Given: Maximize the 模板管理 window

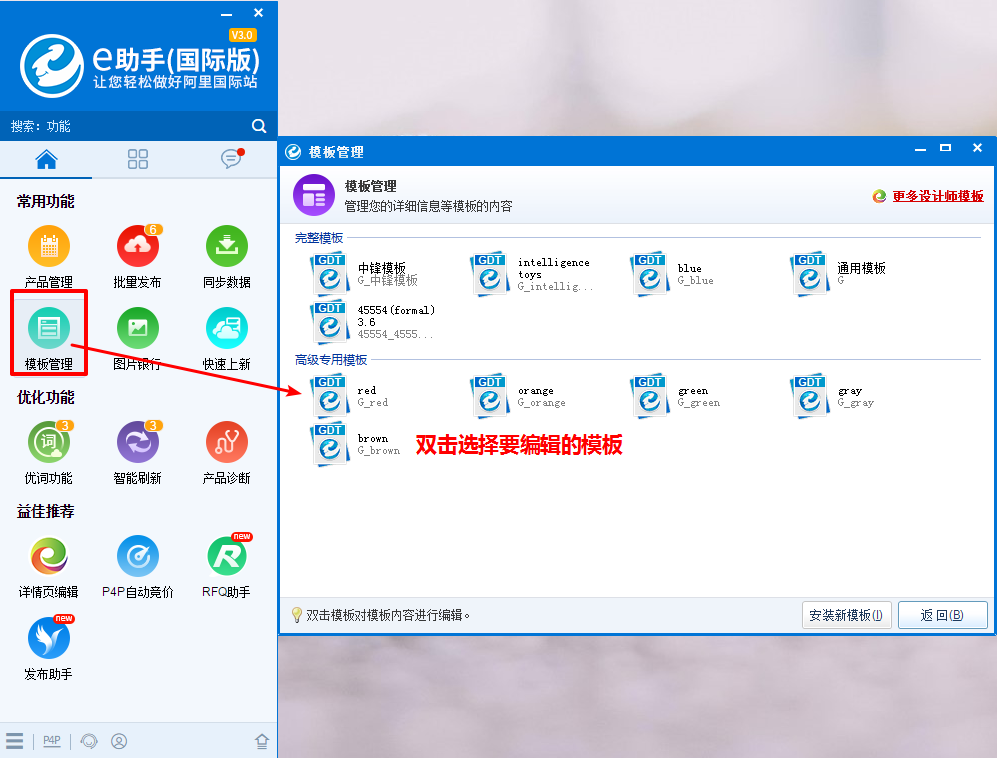Looking at the screenshot, I should click(945, 148).
